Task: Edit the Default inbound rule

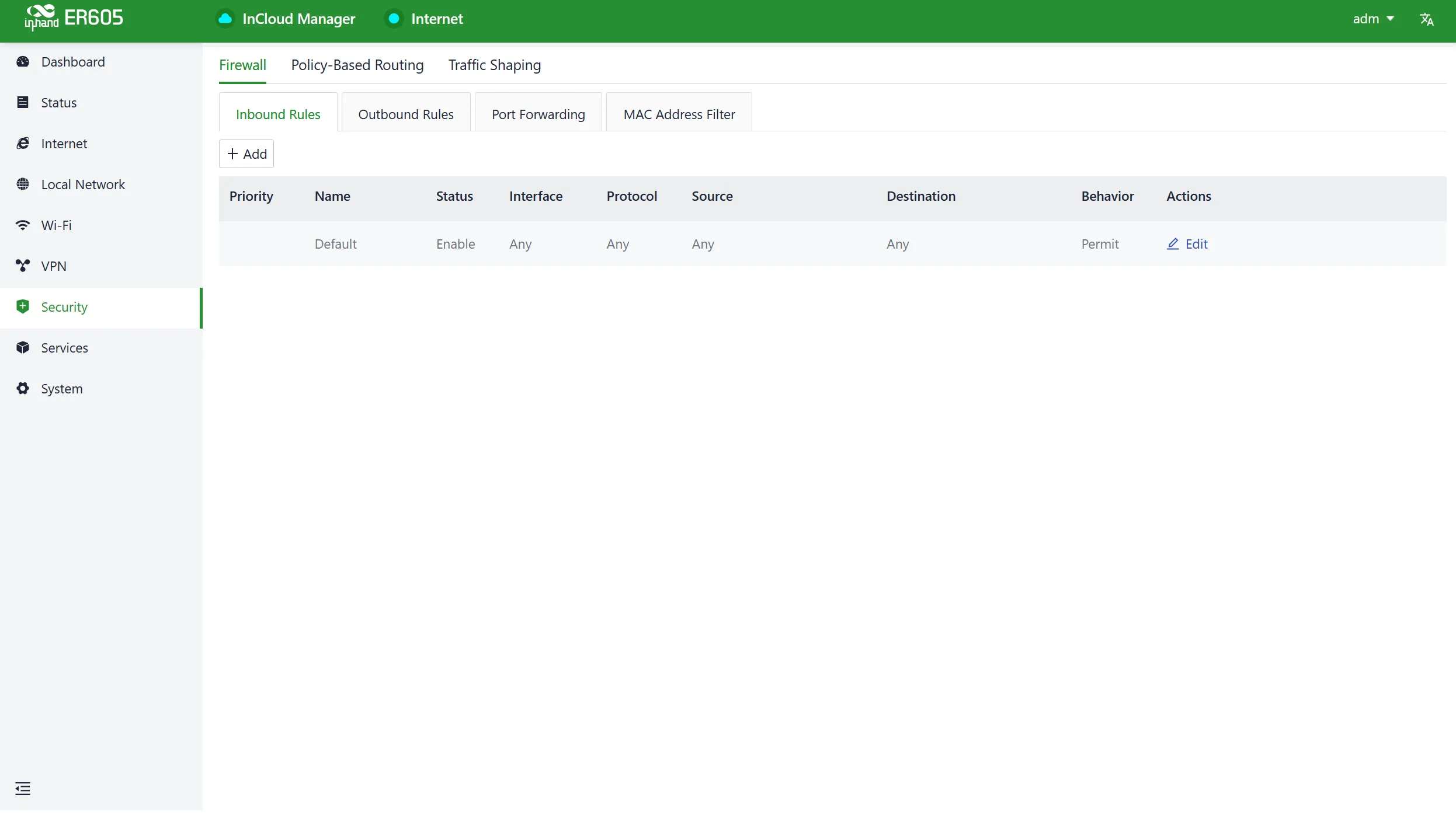Action: pos(1187,244)
